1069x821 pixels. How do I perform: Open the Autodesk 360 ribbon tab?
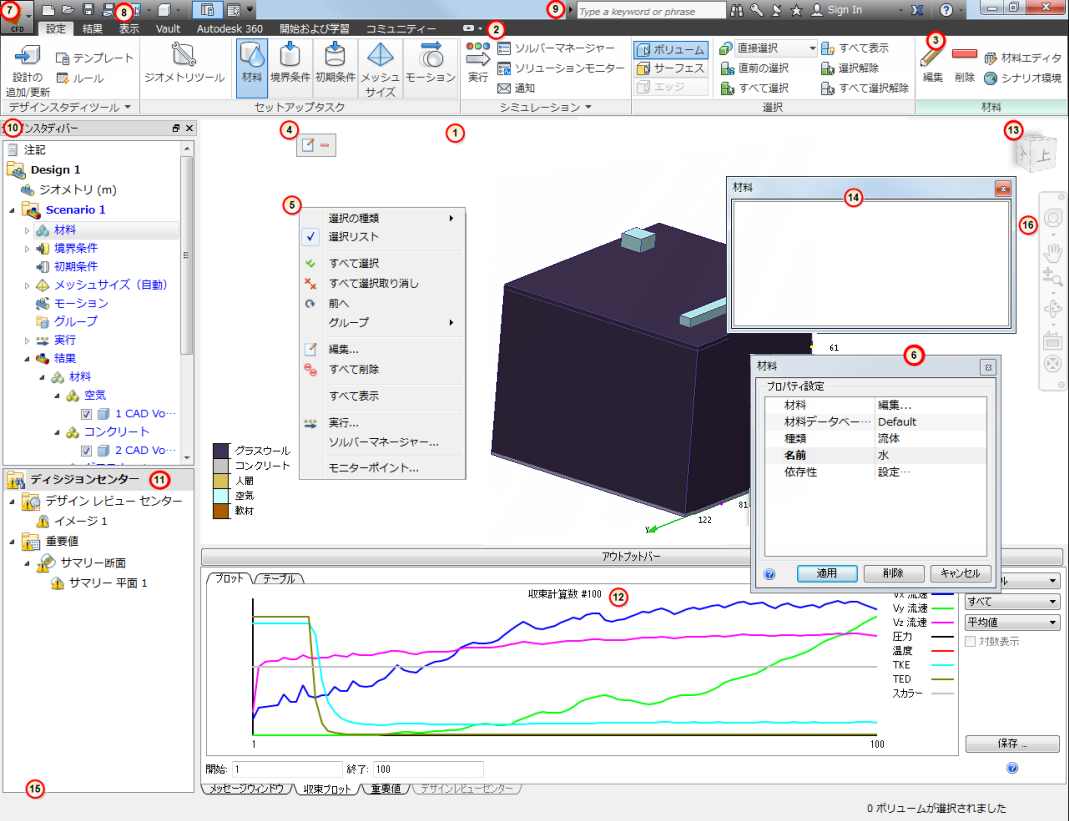pyautogui.click(x=230, y=29)
